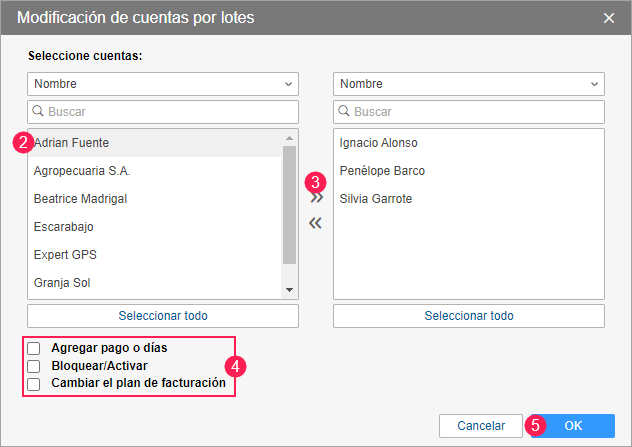
Task: Click right Buscar search field
Action: 468,112
